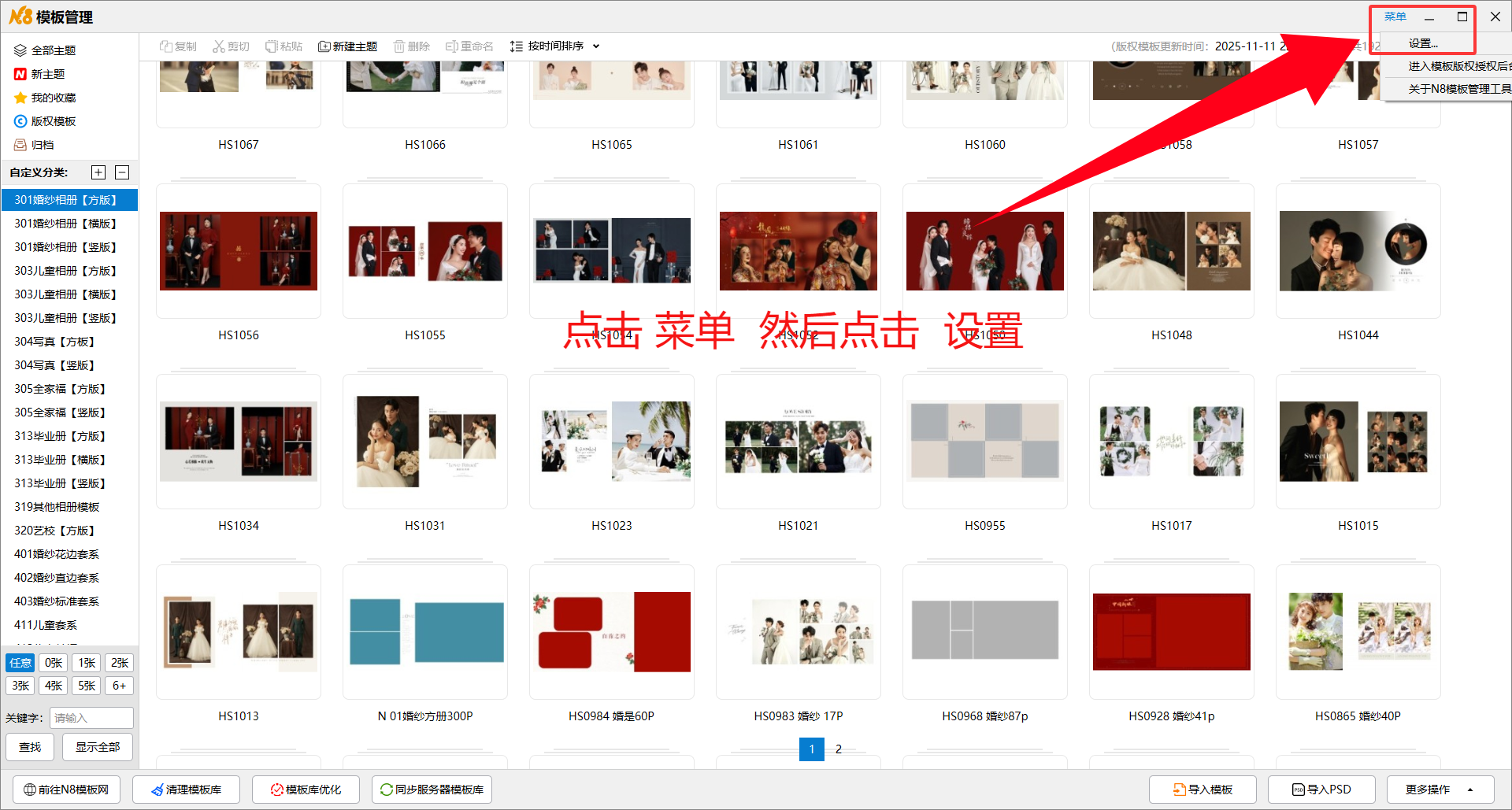The width and height of the screenshot is (1512, 810).
Task: Select template thumbnail HS0984 婚是60P
Action: [x=612, y=632]
